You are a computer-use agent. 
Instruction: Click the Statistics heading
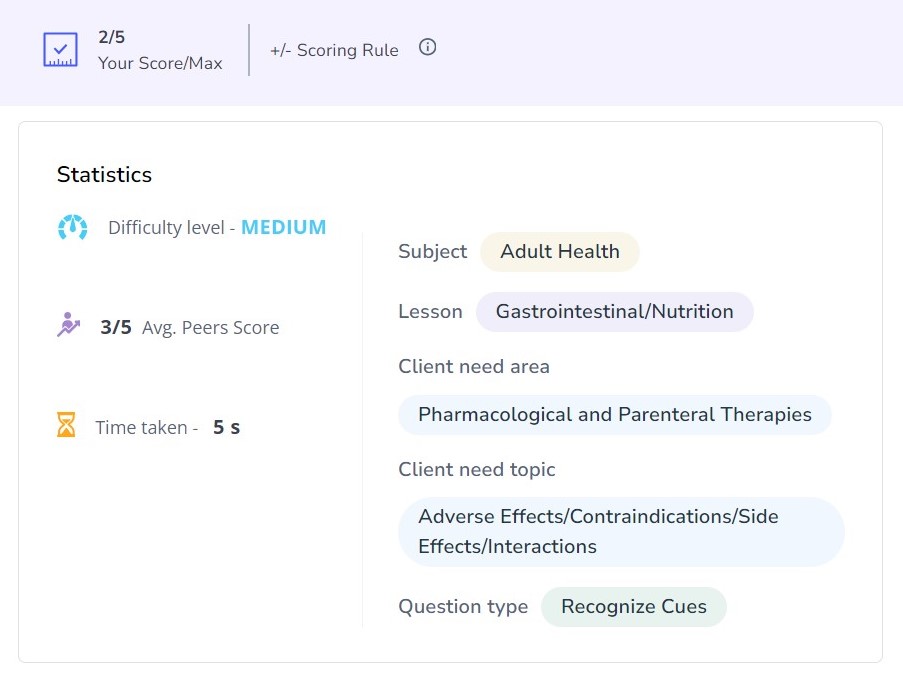click(104, 174)
